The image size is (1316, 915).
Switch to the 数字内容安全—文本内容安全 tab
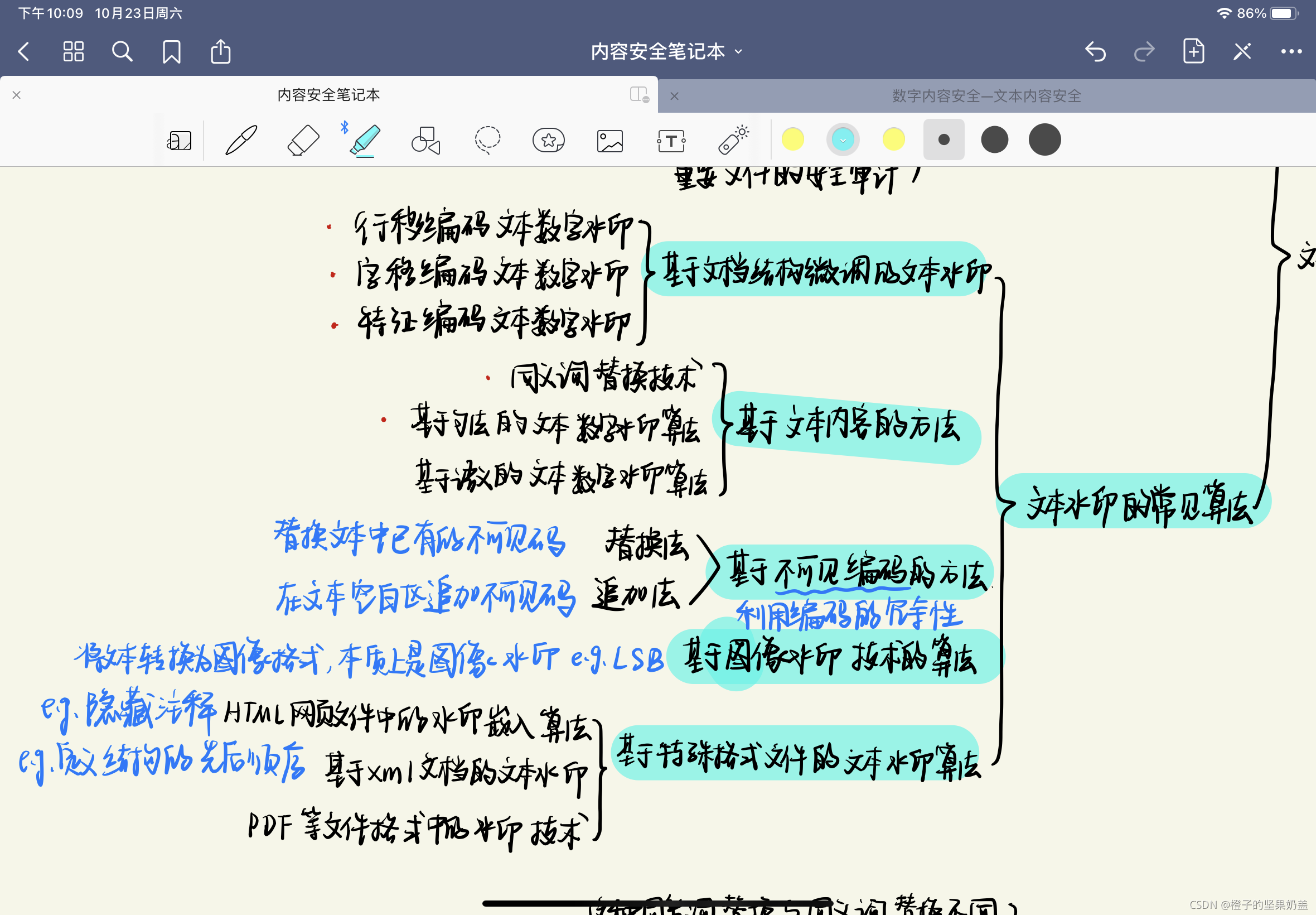tap(986, 96)
